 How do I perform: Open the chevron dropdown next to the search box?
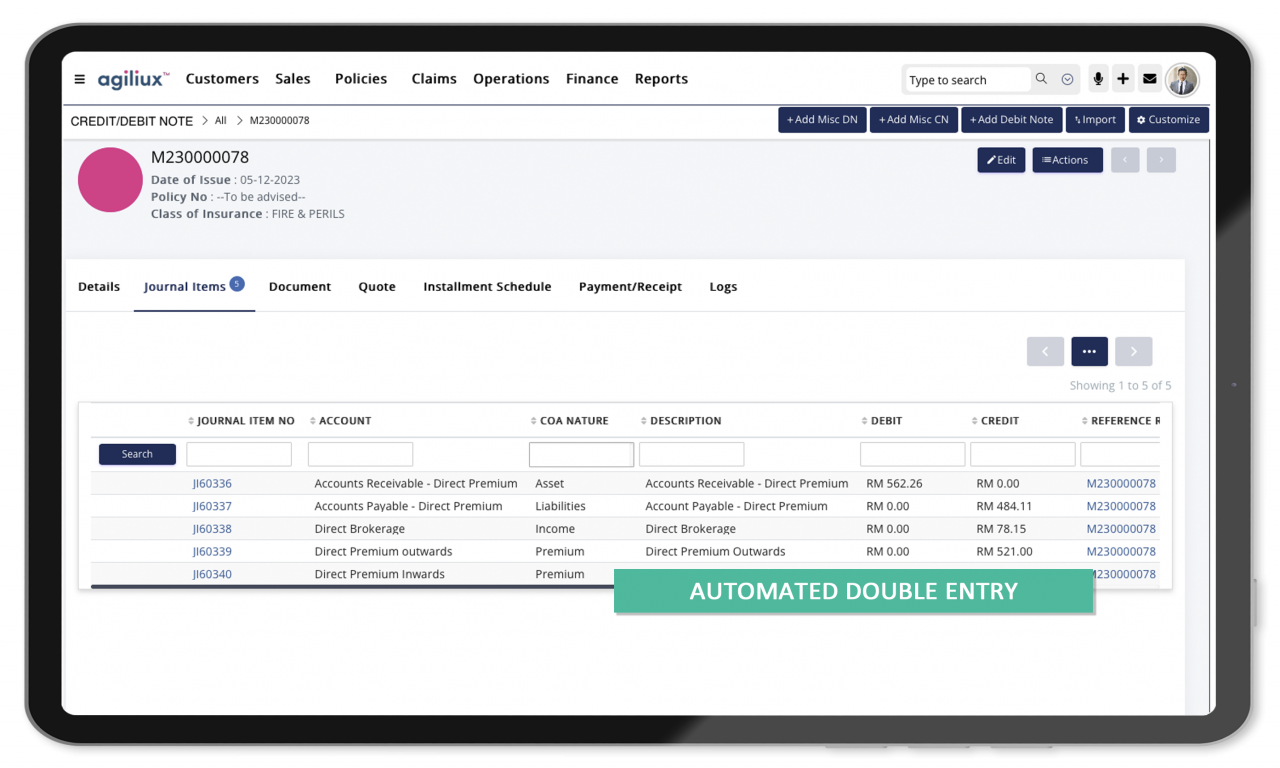(x=1067, y=79)
